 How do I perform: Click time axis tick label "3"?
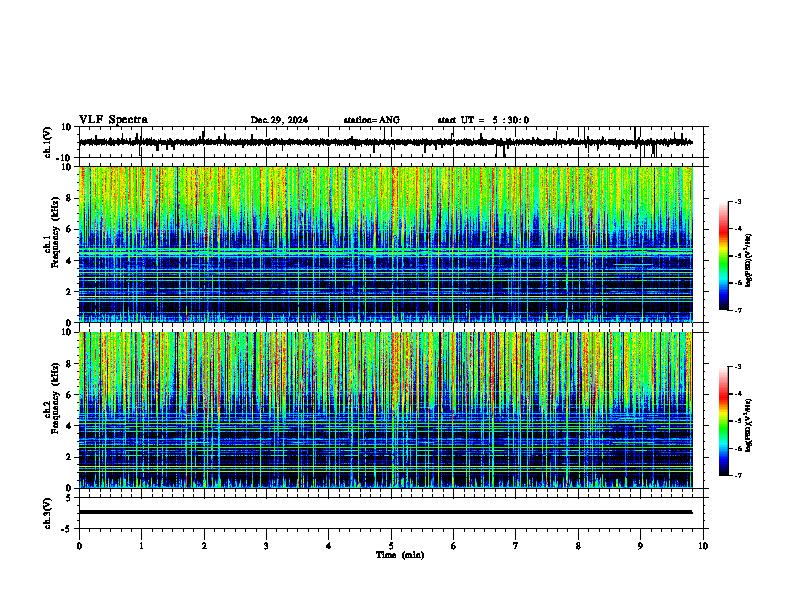click(266, 546)
